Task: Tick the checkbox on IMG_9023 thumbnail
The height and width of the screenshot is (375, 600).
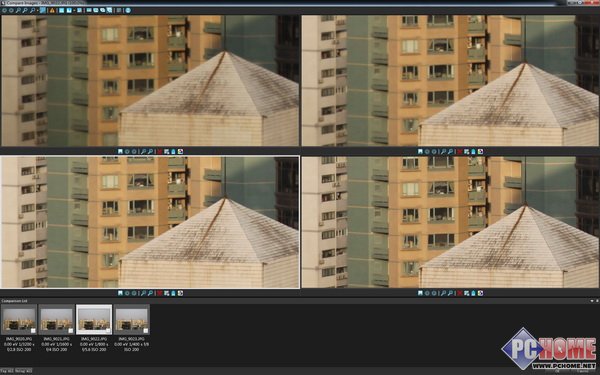Action: click(x=145, y=330)
